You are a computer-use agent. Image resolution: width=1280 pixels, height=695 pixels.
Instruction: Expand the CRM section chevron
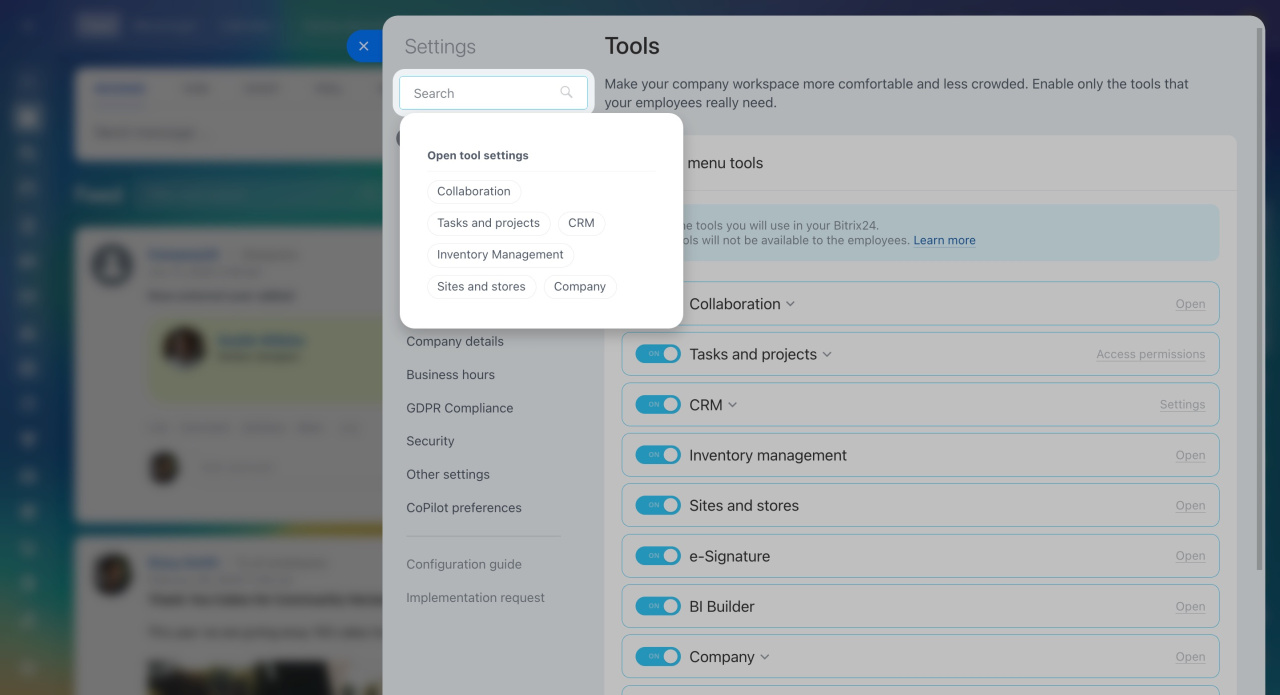[732, 405]
